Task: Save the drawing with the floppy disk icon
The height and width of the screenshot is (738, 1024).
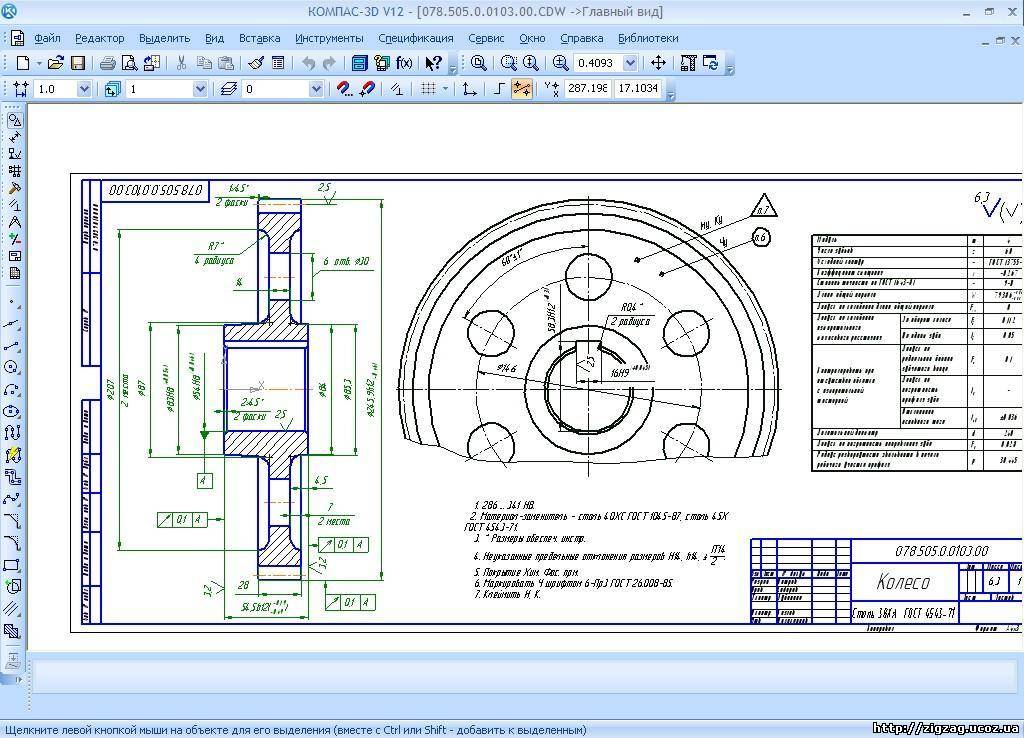Action: point(78,63)
